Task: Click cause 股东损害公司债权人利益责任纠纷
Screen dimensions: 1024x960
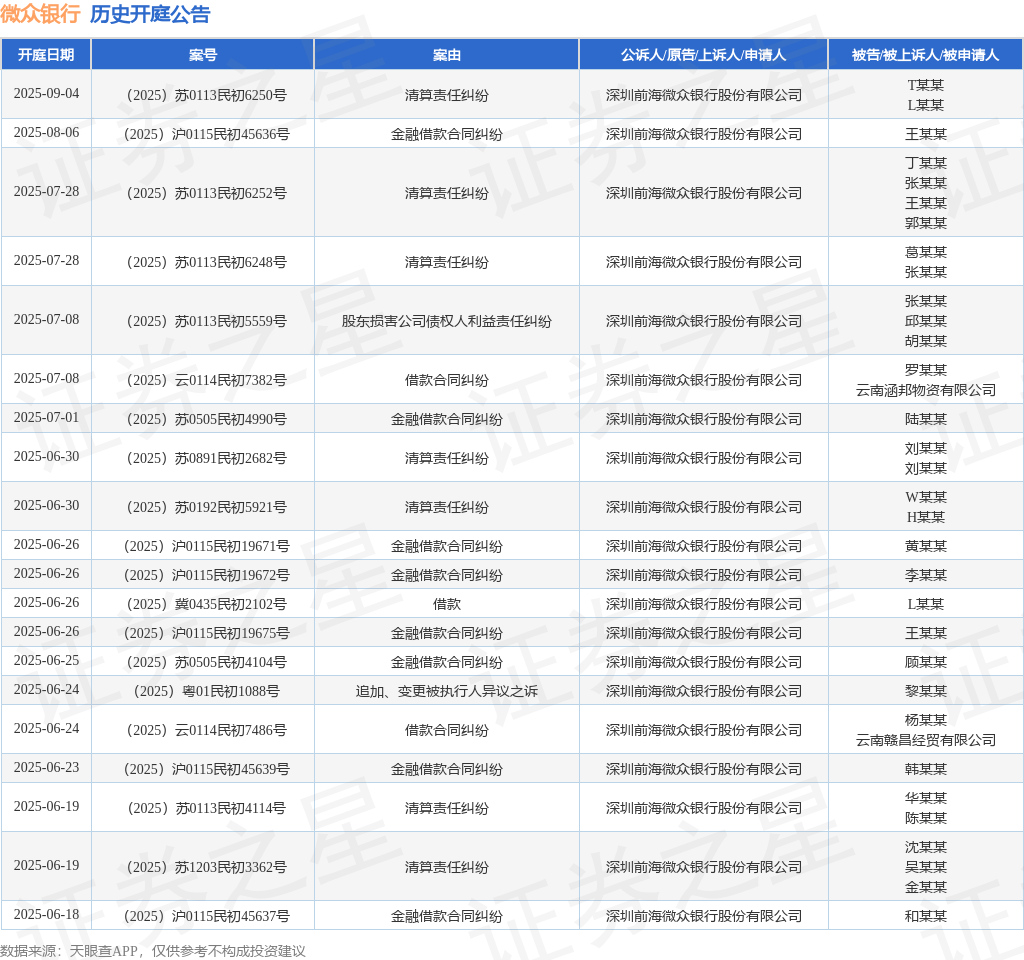Action: [447, 321]
